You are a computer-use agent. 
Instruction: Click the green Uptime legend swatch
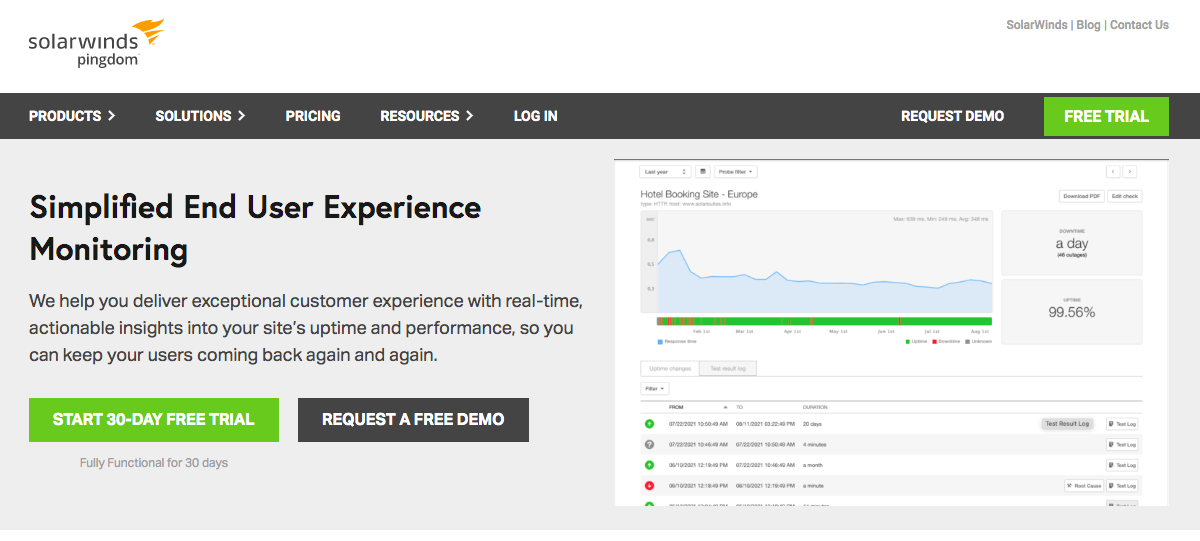tap(906, 341)
